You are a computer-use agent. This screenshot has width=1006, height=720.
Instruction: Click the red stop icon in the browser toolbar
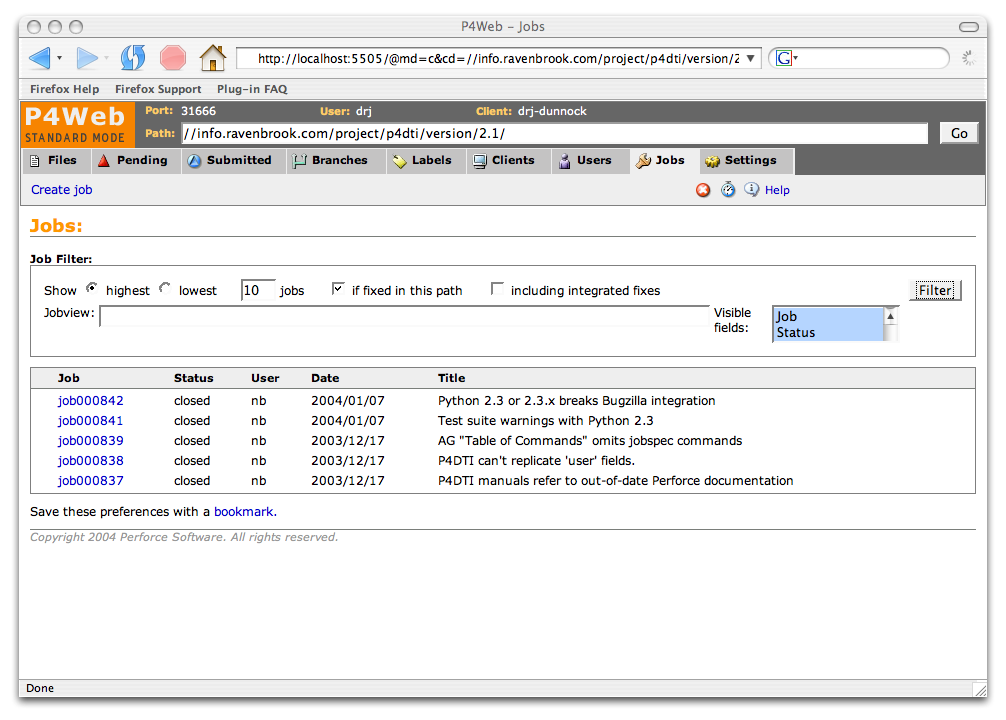(x=172, y=58)
